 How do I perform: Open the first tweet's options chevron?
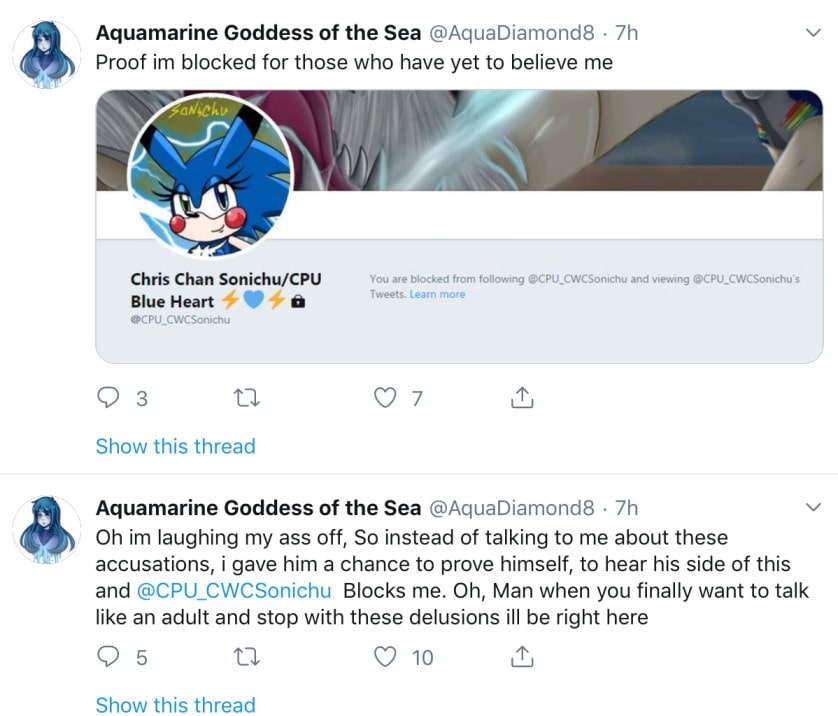tap(812, 33)
